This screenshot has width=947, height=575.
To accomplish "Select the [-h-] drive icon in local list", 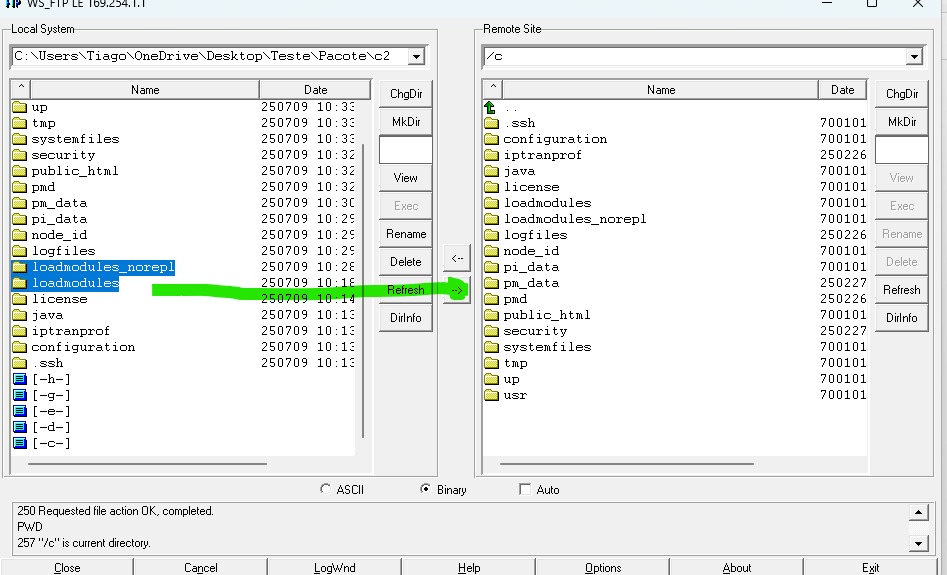I will point(20,379).
